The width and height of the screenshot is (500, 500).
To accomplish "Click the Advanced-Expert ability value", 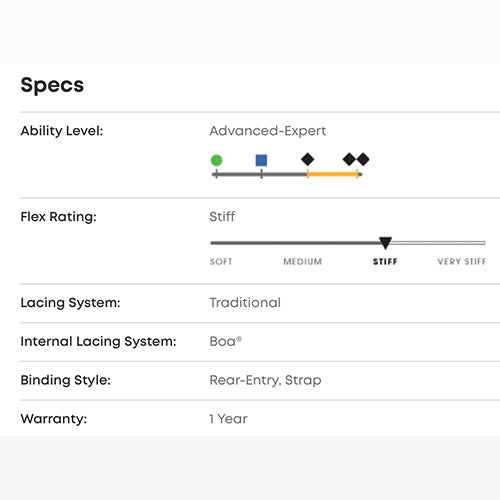I will coord(268,131).
